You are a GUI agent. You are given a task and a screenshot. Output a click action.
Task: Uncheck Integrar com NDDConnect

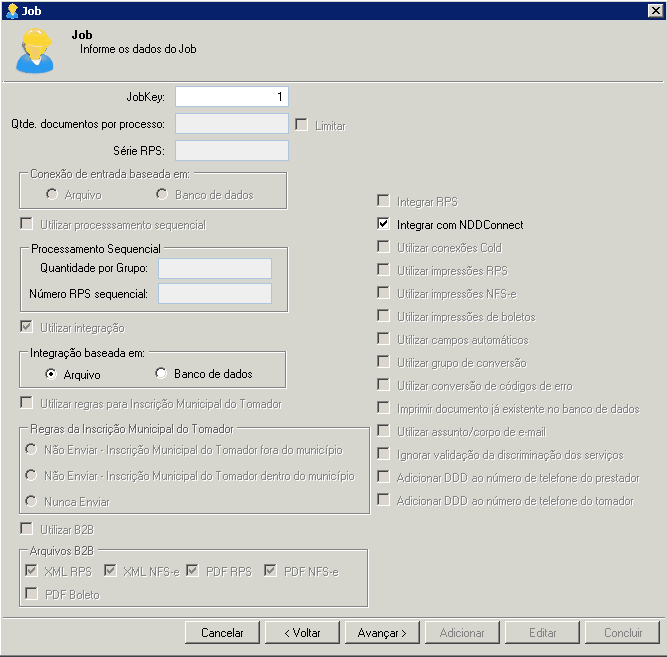click(x=383, y=223)
